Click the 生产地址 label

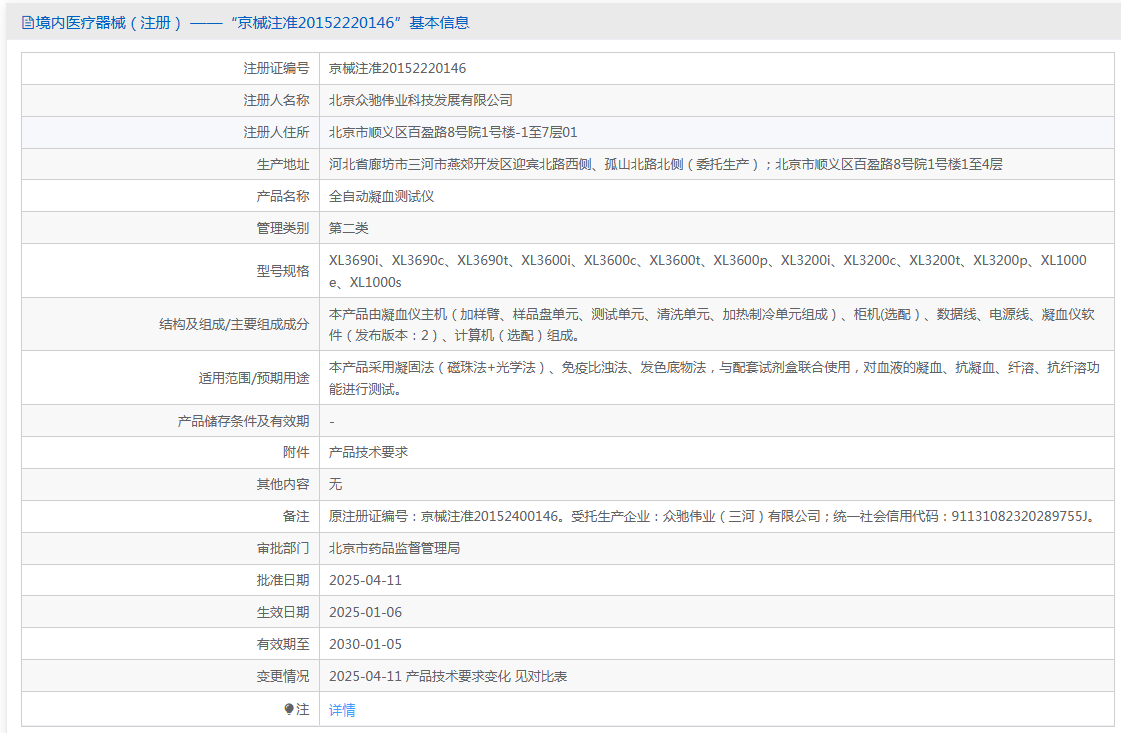click(283, 164)
